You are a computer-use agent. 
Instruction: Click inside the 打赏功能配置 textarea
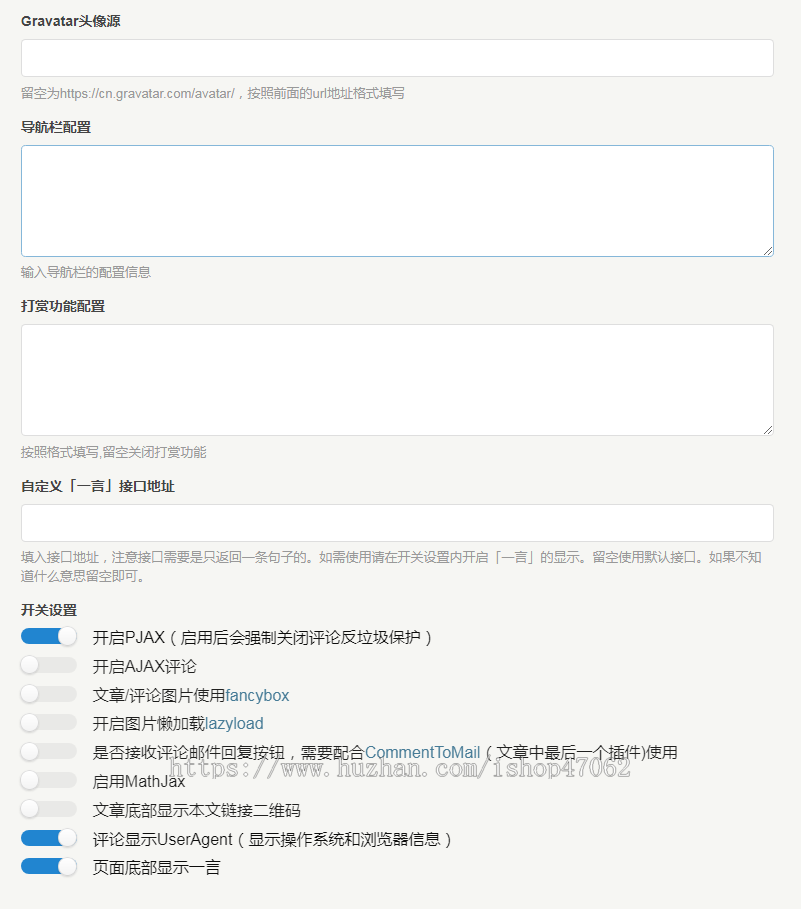[x=397, y=380]
